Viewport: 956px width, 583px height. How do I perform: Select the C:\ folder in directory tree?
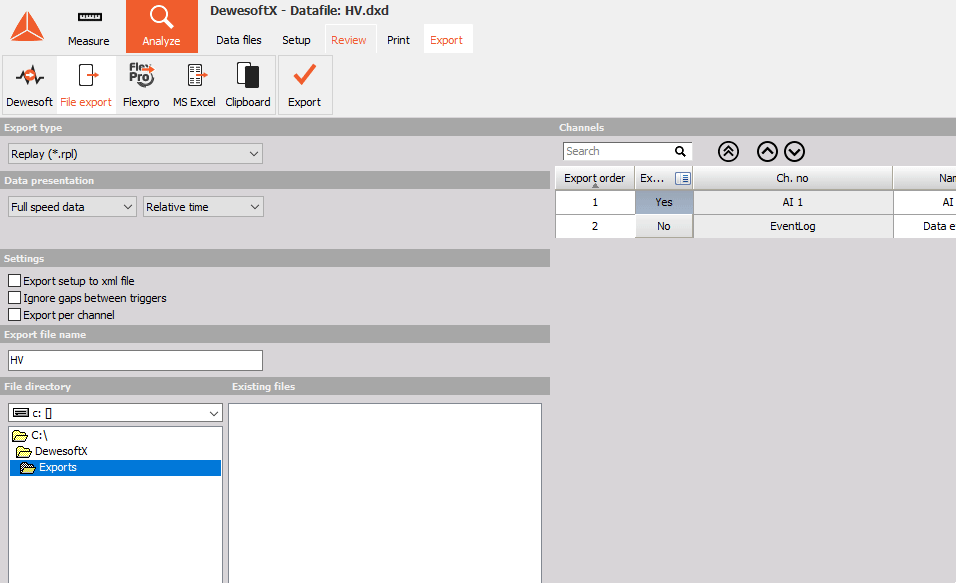pos(39,435)
